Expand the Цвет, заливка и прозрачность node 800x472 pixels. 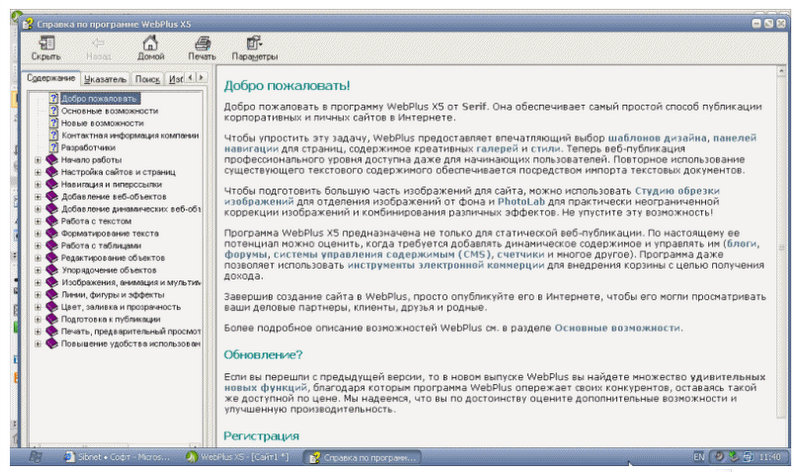click(x=38, y=307)
